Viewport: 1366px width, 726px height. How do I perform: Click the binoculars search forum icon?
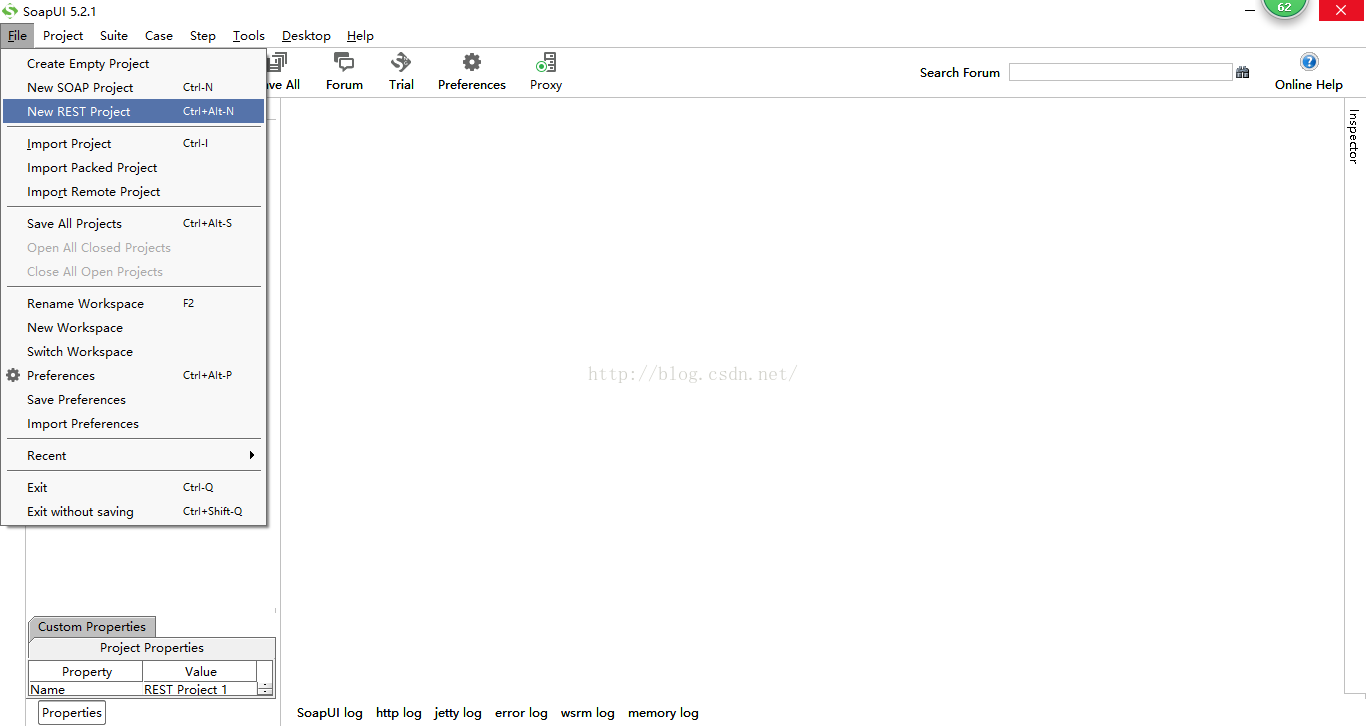pos(1243,72)
